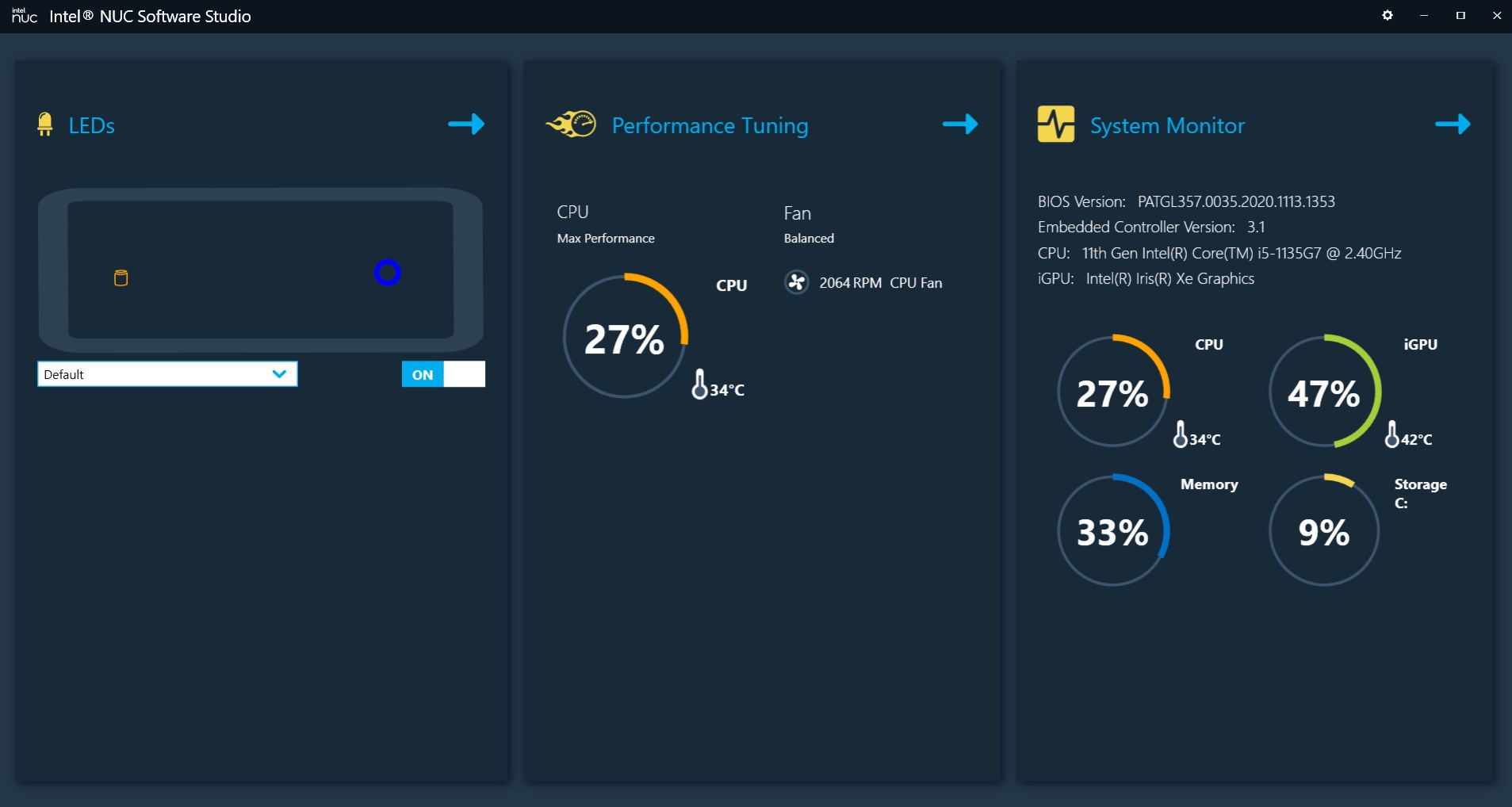Click the CPU fan icon
The image size is (1512, 807).
(796, 282)
